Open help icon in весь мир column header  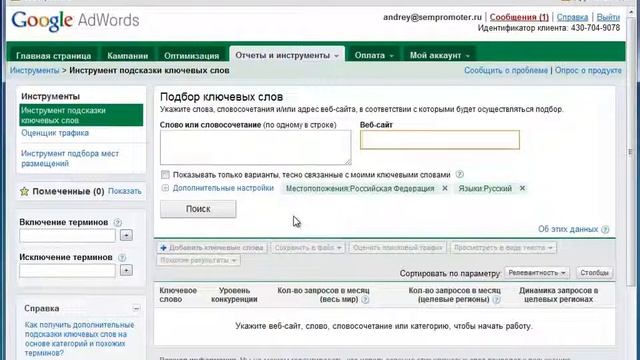click(x=365, y=300)
